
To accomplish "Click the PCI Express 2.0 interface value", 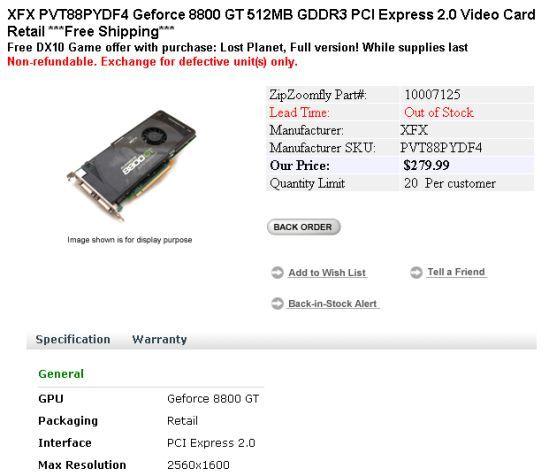I will 211,443.
